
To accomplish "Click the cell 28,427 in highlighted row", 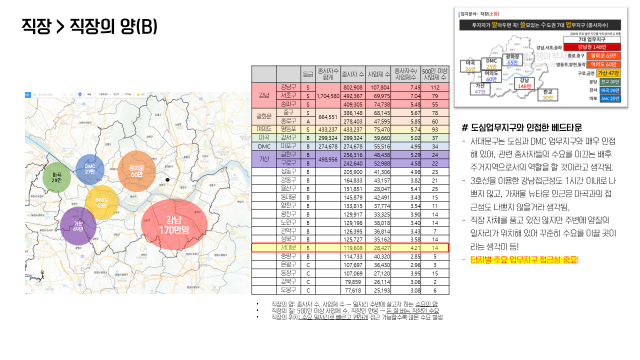I will click(378, 247).
